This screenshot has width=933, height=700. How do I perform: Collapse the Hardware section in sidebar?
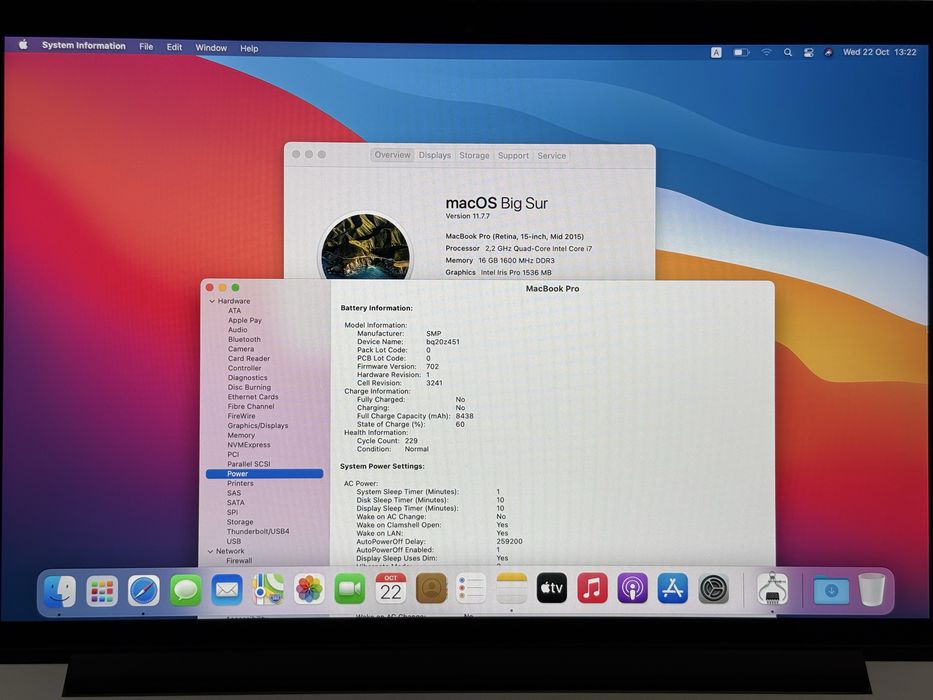click(212, 301)
